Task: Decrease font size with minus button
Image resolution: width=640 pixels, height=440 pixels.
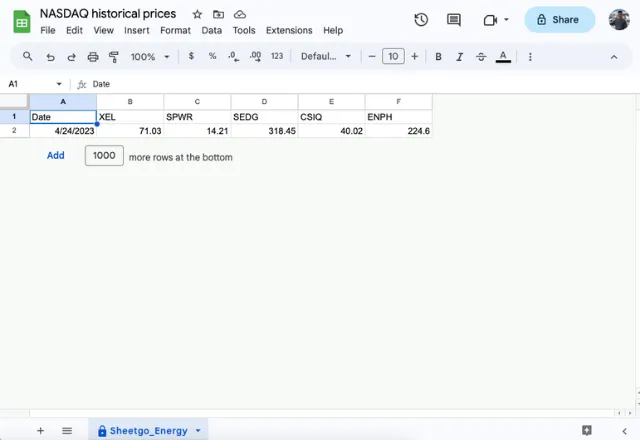Action: pos(372,56)
